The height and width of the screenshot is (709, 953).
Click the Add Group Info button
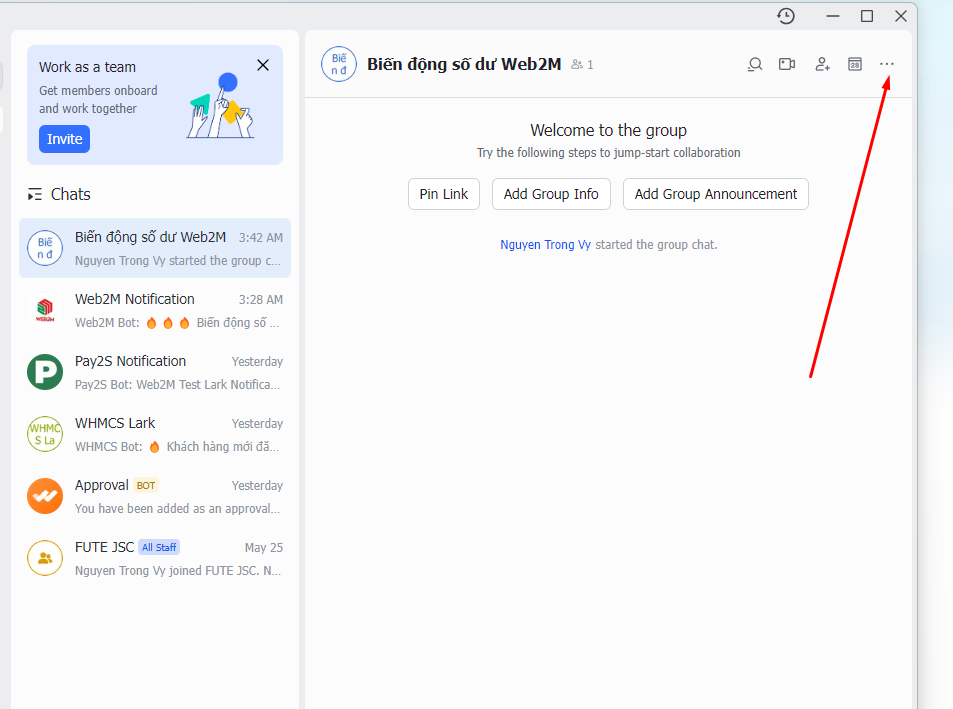[x=551, y=194]
